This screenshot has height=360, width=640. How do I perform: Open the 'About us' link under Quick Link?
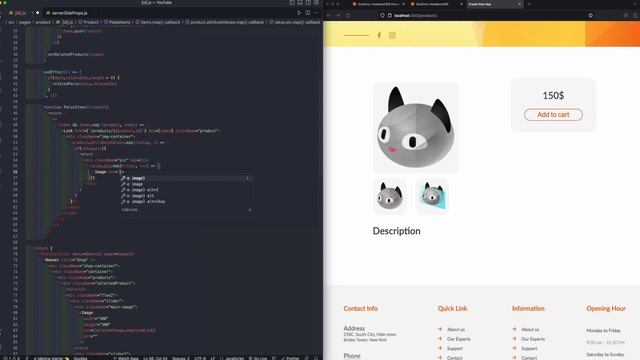tap(456, 329)
